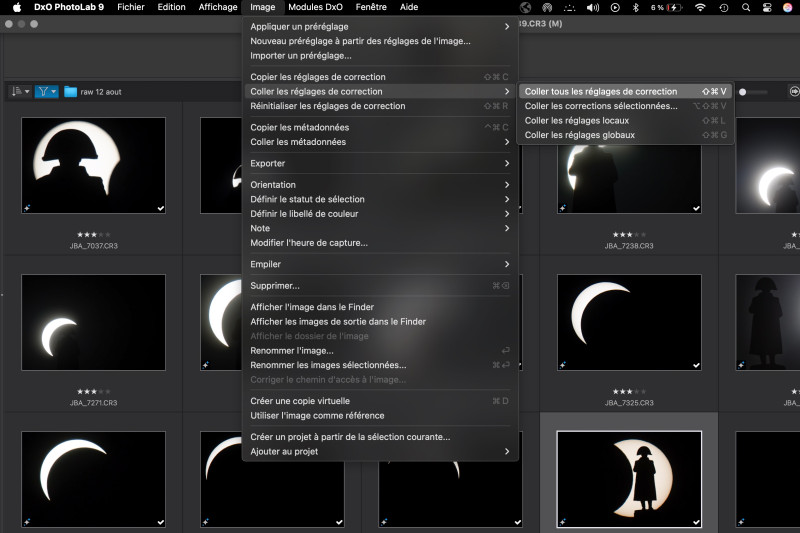Select Copier les réglages de correction
The height and width of the screenshot is (533, 800).
380,77
